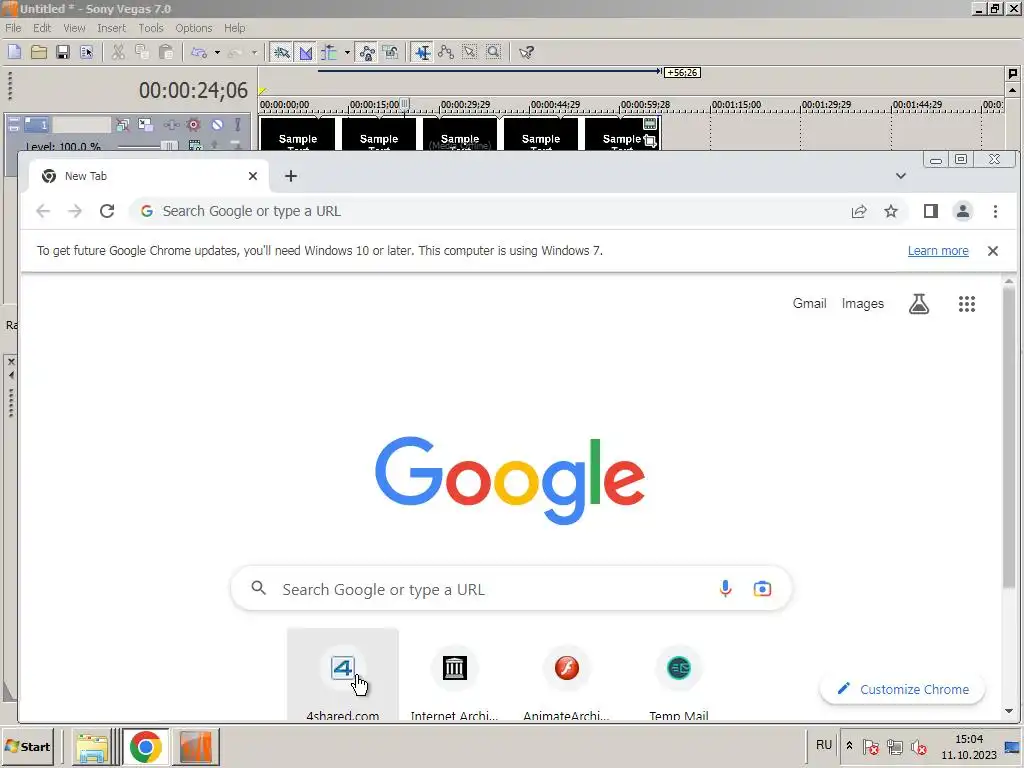Start a Google voice search
This screenshot has height=768, width=1024.
725,588
